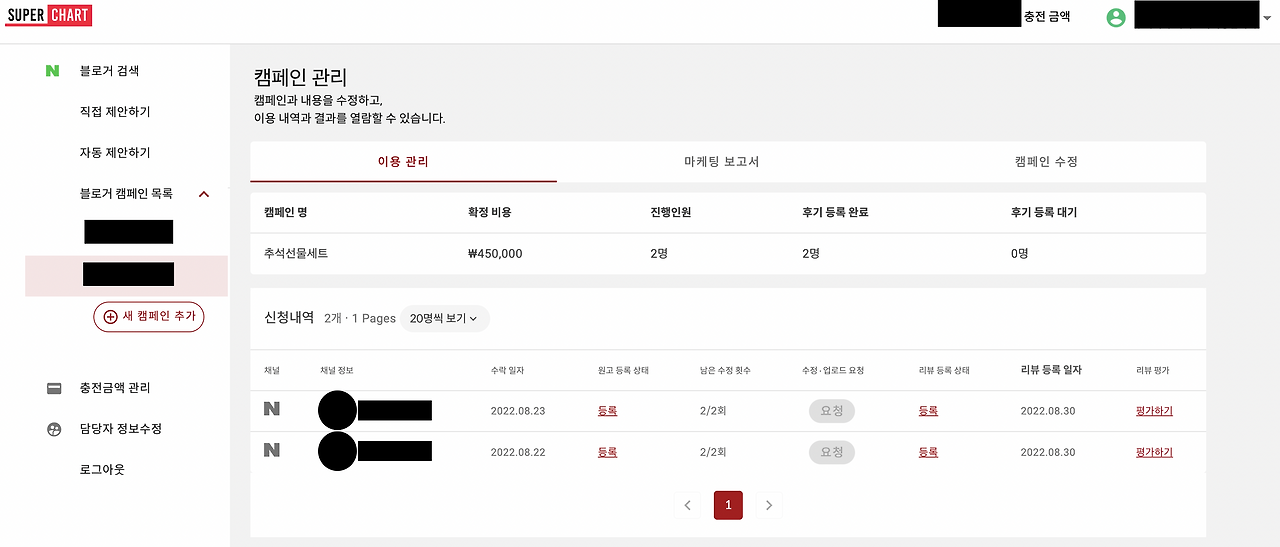1280x547 pixels.
Task: Click the 새 캠페인 추가 button
Action: 149,316
